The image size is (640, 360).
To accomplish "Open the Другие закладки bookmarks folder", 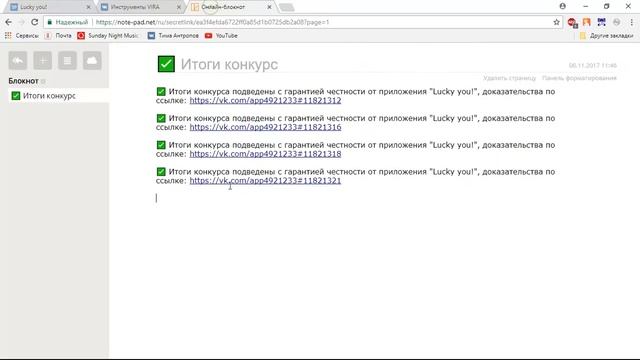I will tap(607, 36).
